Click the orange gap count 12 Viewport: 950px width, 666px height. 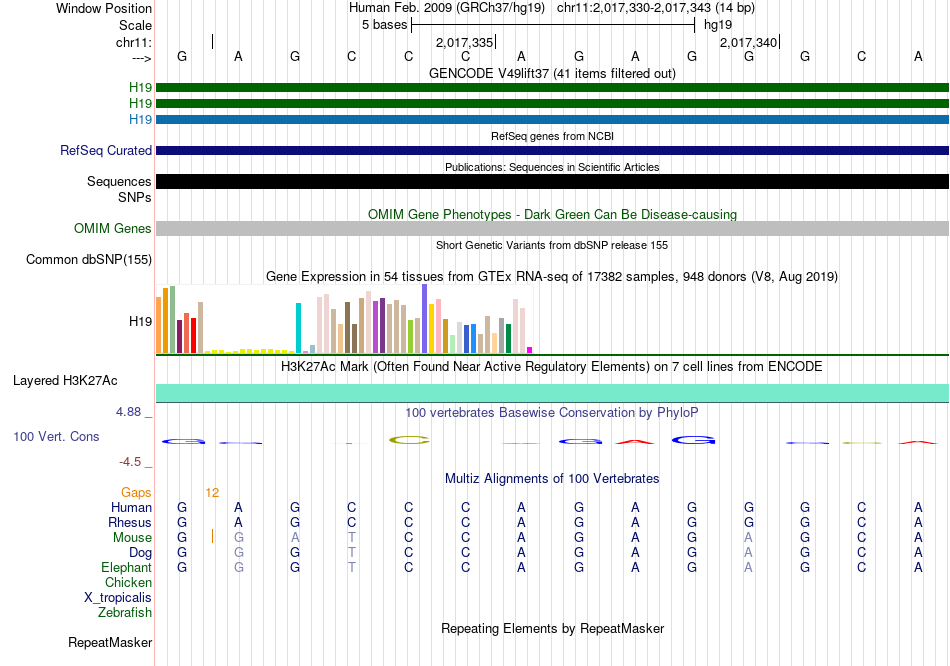[212, 493]
